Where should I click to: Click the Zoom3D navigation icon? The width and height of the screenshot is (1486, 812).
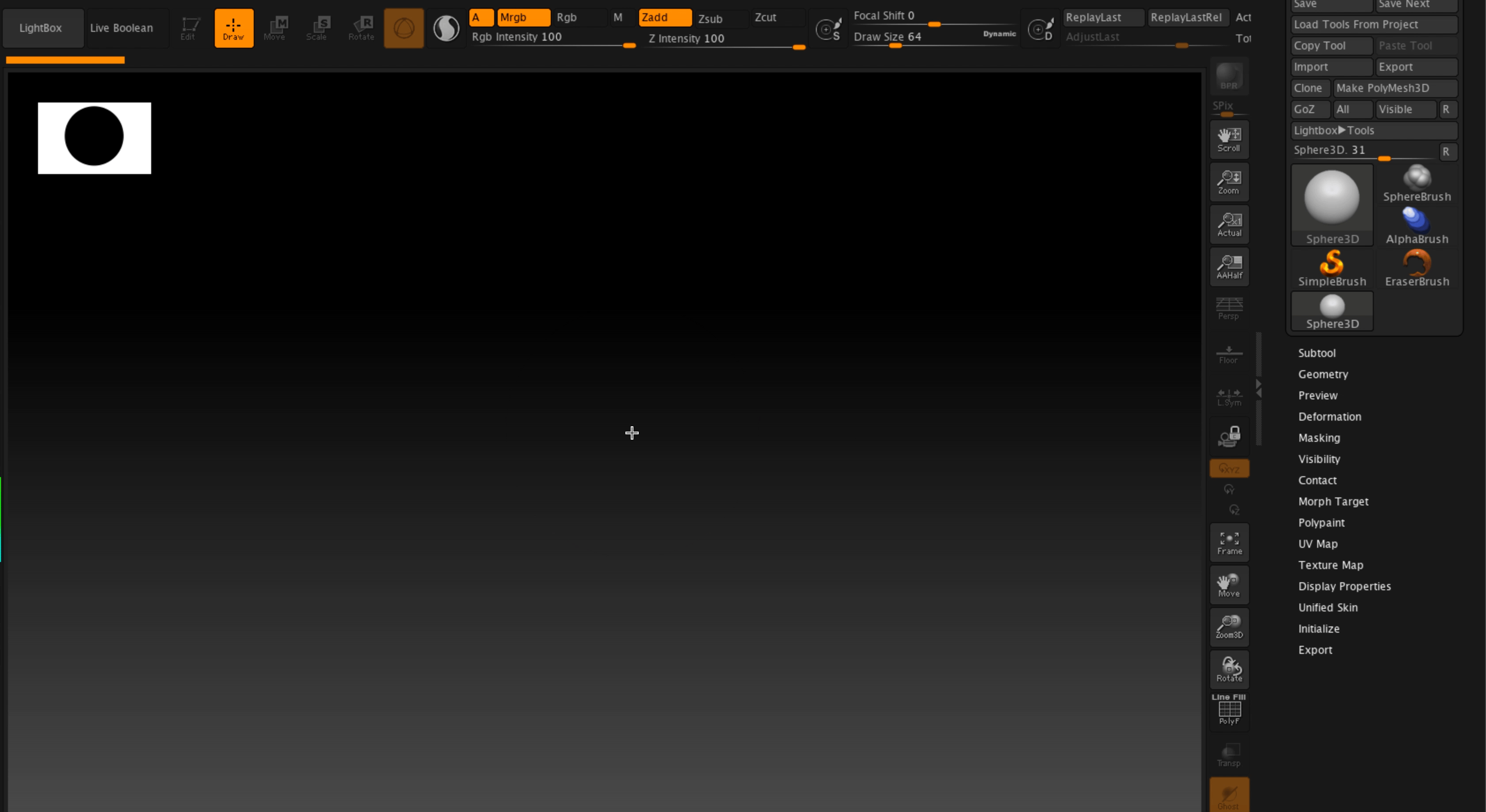point(1229,627)
